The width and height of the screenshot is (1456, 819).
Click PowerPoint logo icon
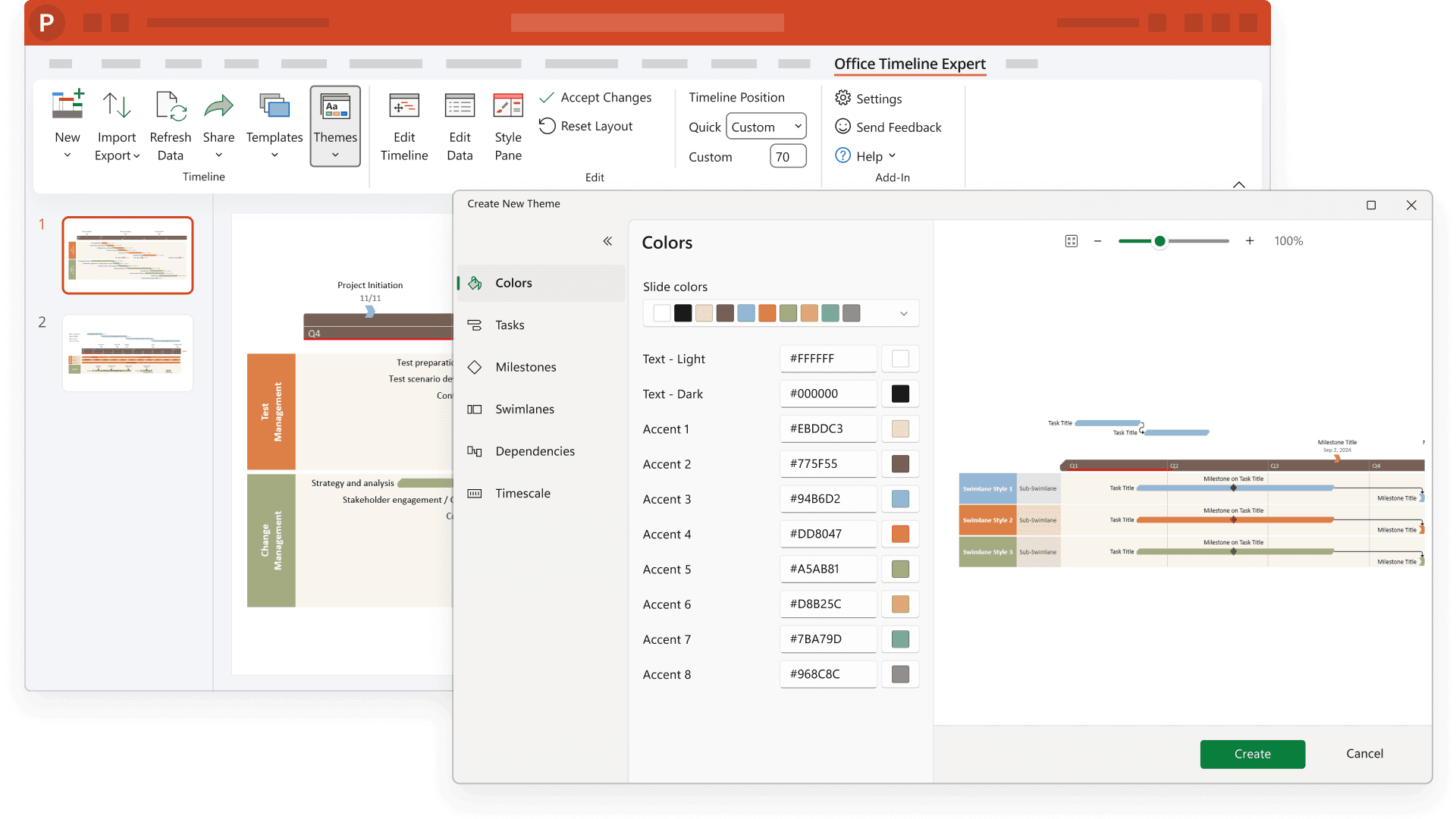(x=46, y=22)
